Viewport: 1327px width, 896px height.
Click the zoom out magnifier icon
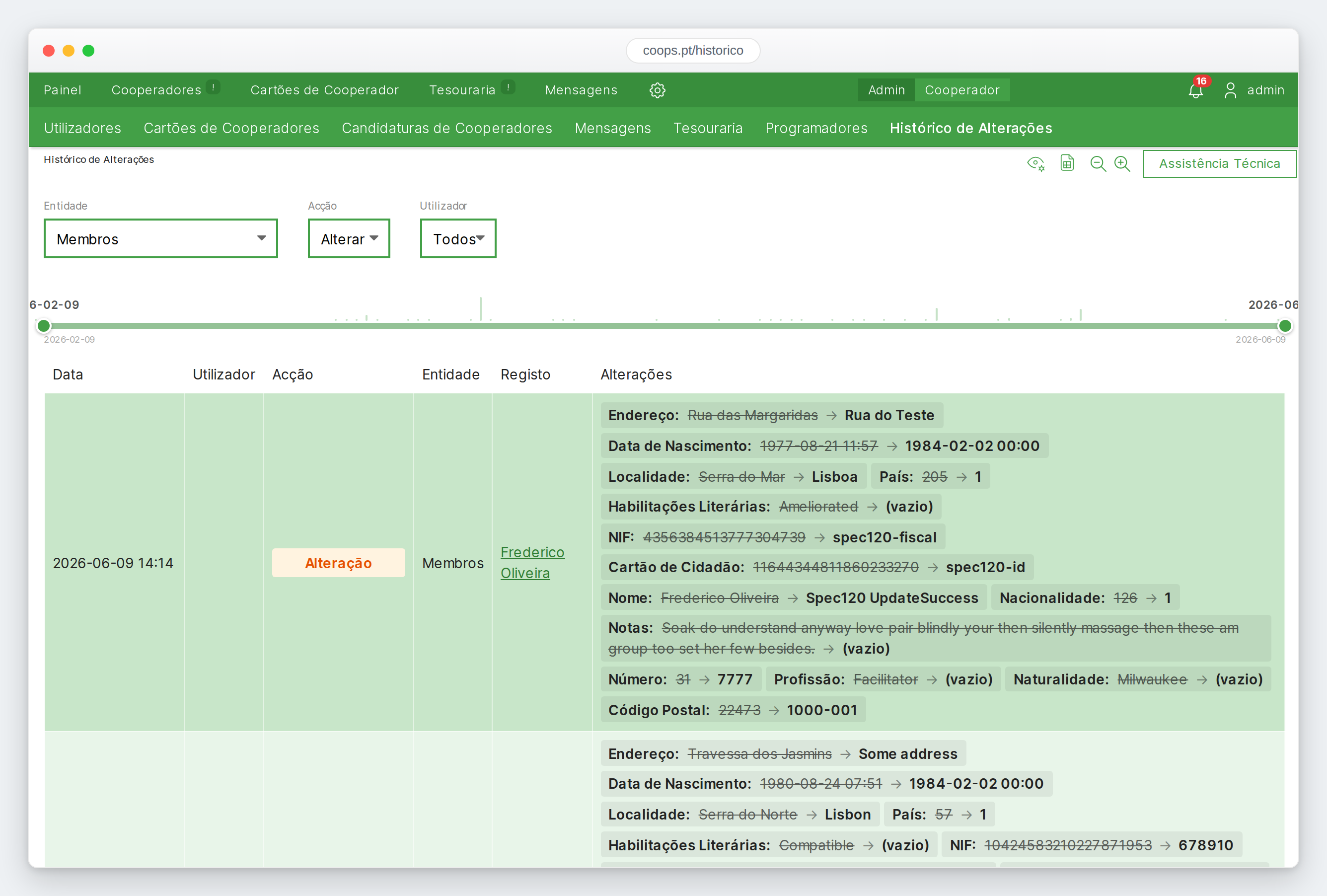[1098, 164]
